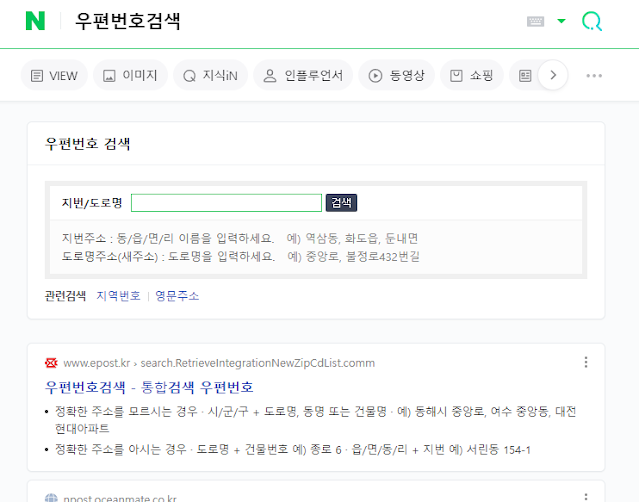Switch to the 쇼핑 tab

pos(472,75)
